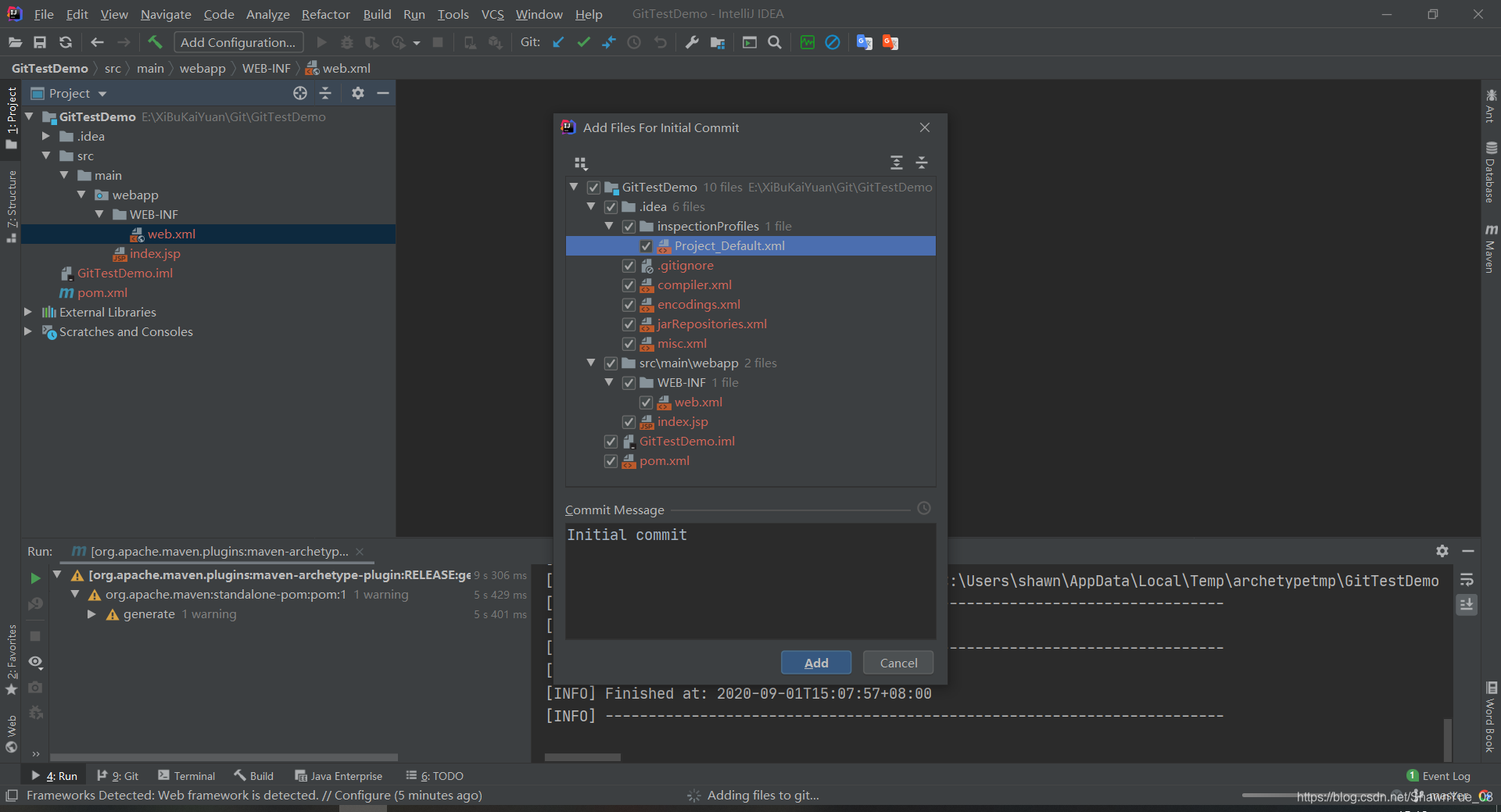The width and height of the screenshot is (1501, 812).
Task: Click the Git Update Project icon
Action: point(558,42)
